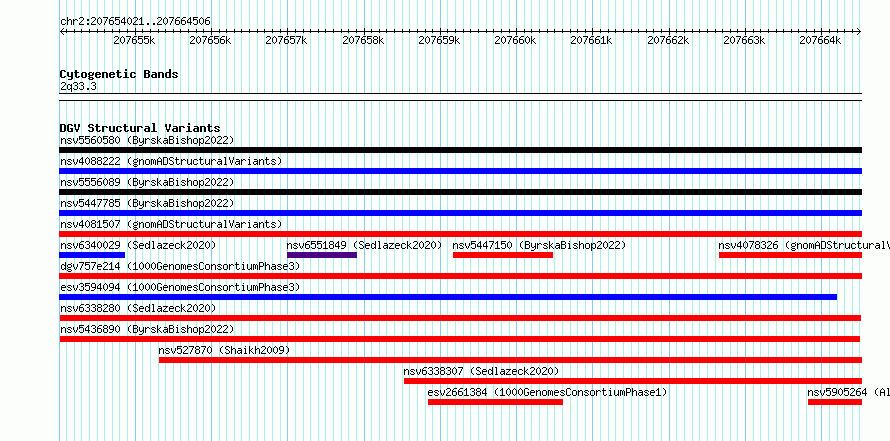This screenshot has width=890, height=441.
Task: Click the 207660k ruler position
Action: pos(515,40)
